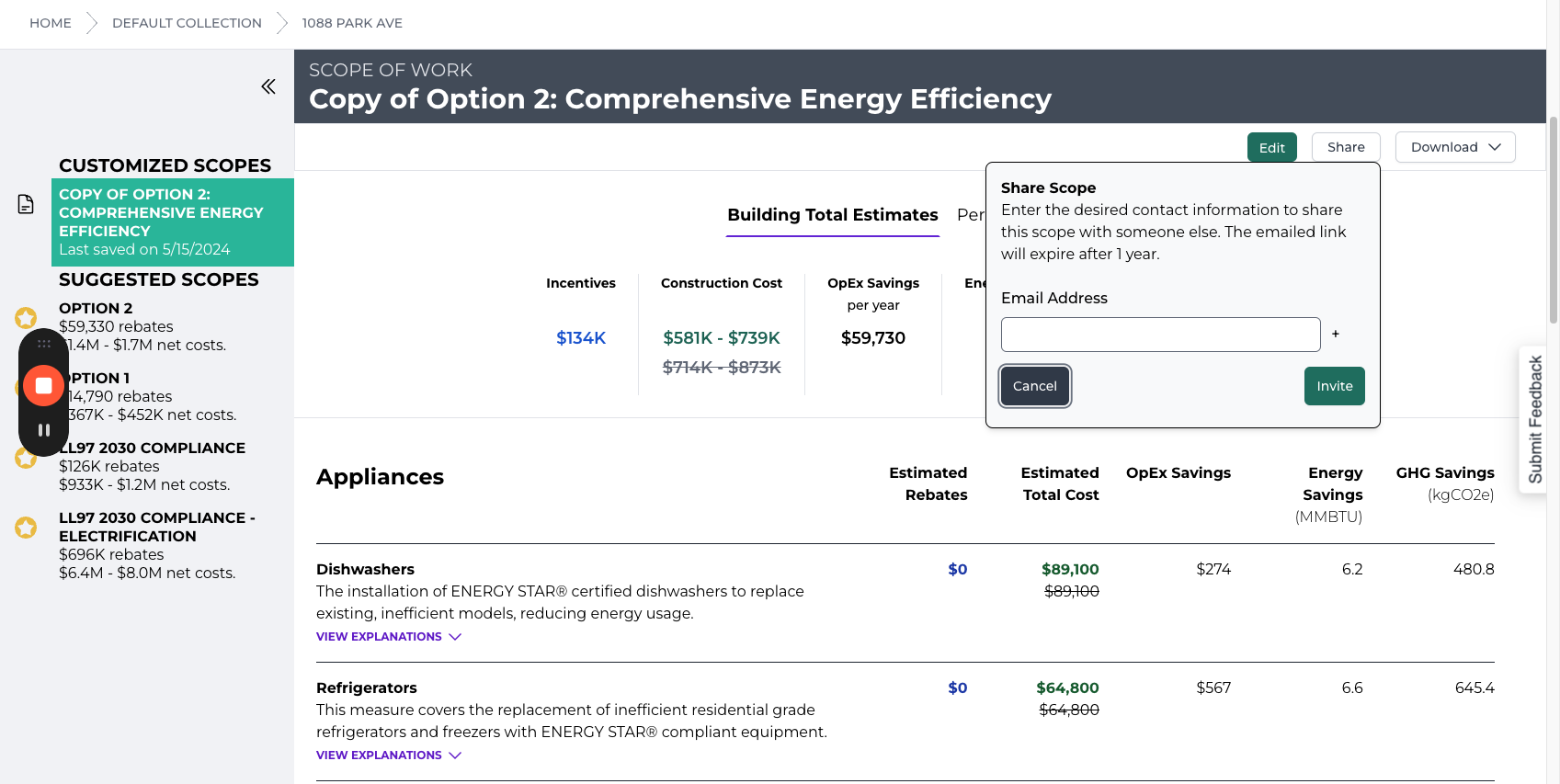The image size is (1560, 784).
Task: Grab the recorder widget drag handle dots
Action: [x=43, y=344]
